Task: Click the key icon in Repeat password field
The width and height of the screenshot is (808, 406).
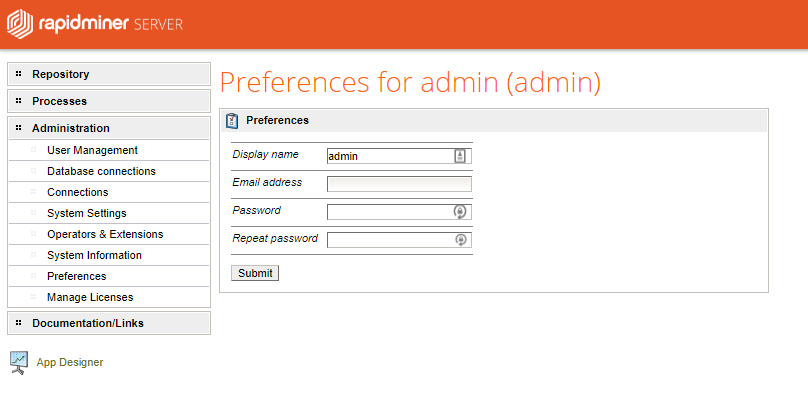Action: tap(460, 240)
